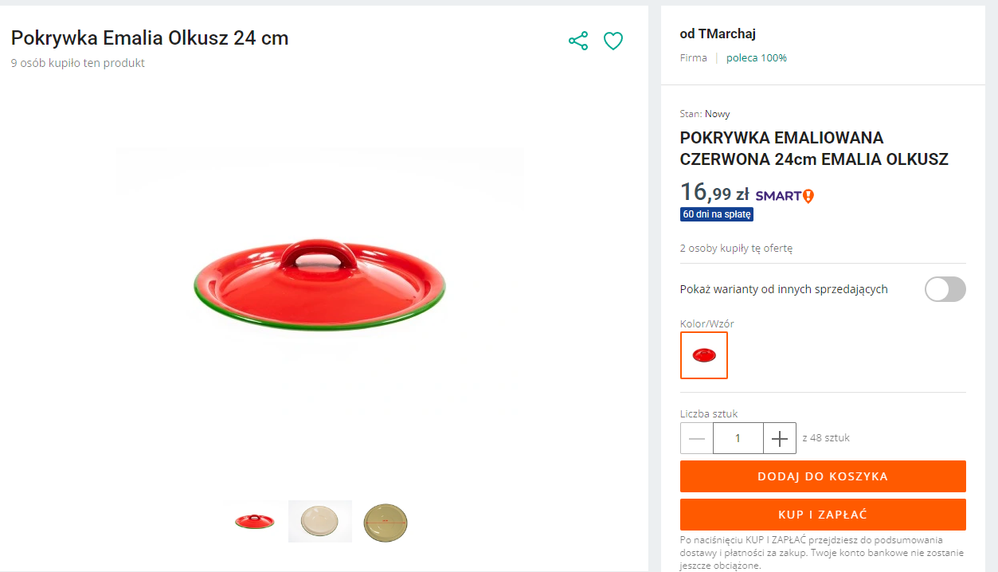Select the red lid color swatch

tap(704, 355)
